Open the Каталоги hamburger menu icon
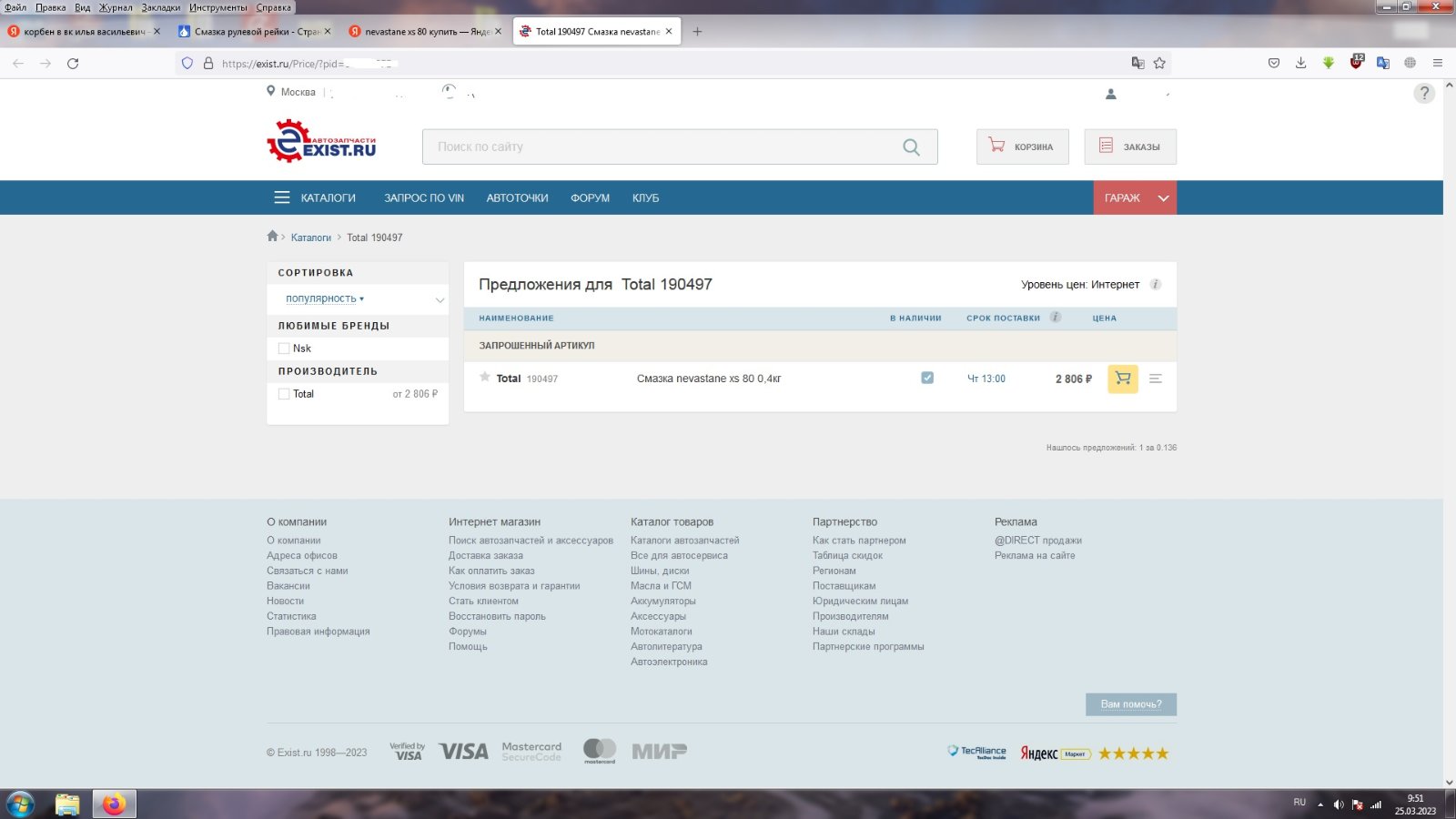Viewport: 1456px width, 819px height. coord(282,197)
